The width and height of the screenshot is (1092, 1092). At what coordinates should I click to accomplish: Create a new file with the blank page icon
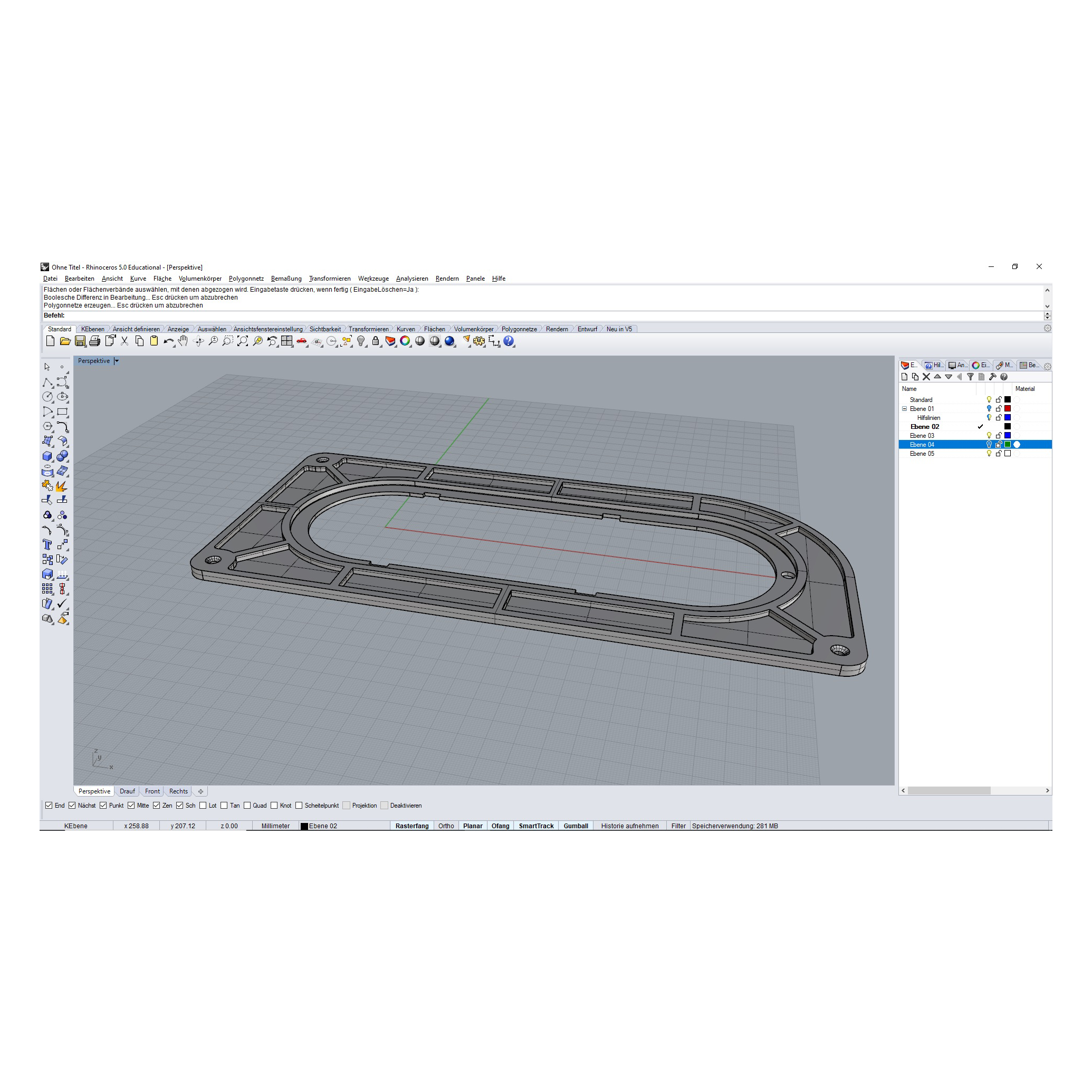pyautogui.click(x=50, y=341)
